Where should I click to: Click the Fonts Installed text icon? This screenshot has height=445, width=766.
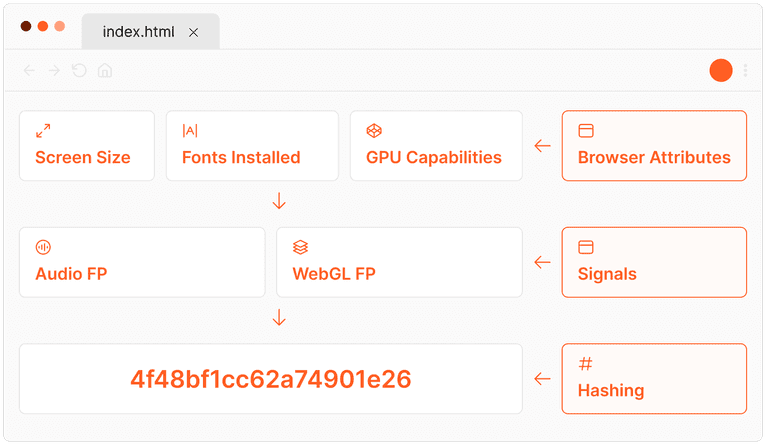point(190,131)
